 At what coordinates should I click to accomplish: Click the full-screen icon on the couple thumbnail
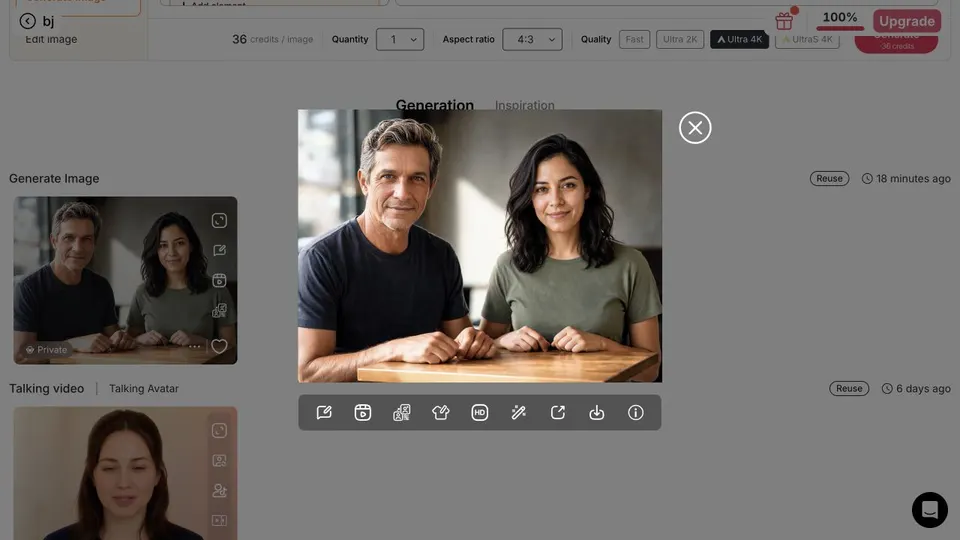pos(219,220)
